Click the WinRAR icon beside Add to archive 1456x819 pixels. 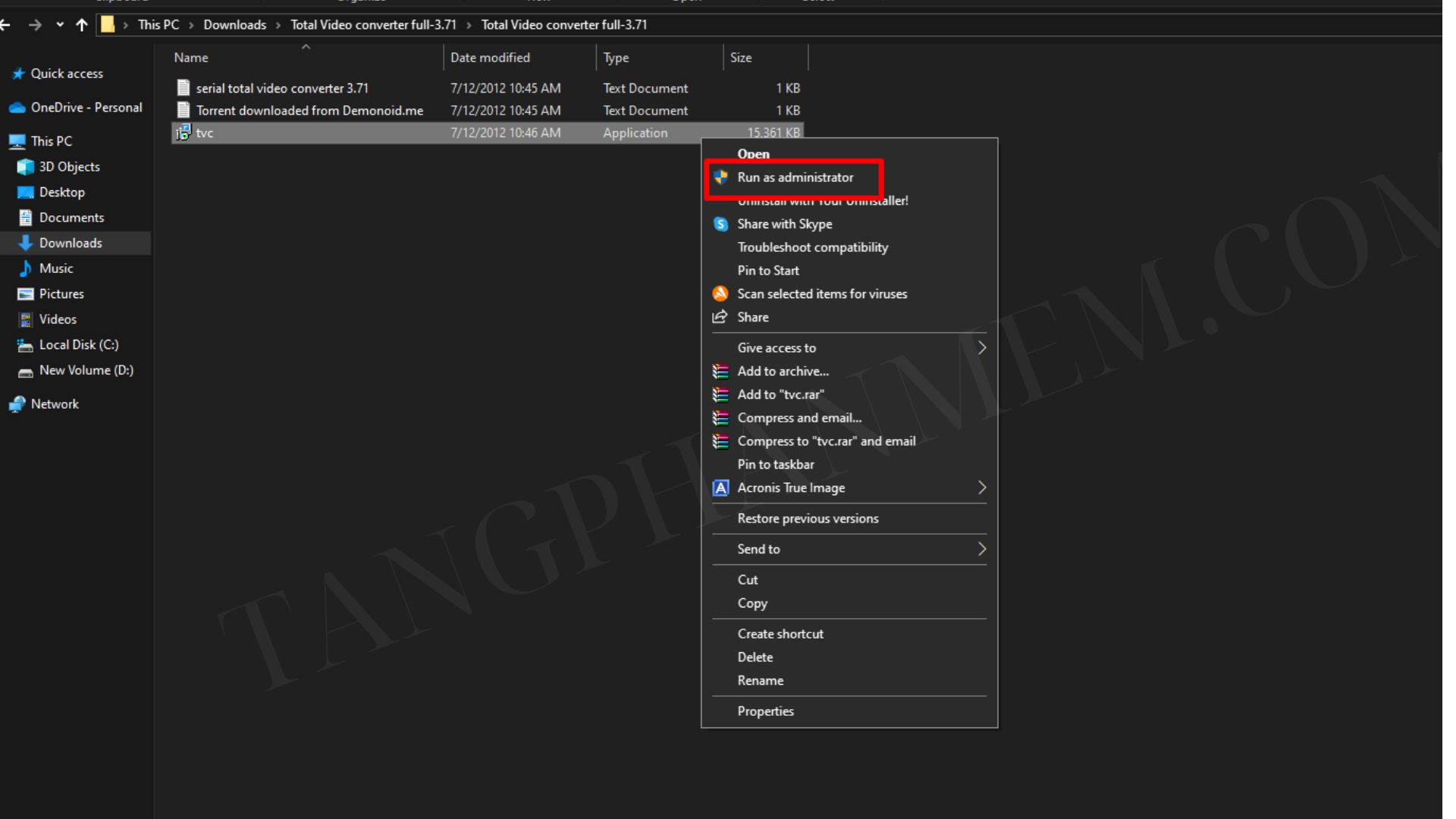click(x=720, y=372)
